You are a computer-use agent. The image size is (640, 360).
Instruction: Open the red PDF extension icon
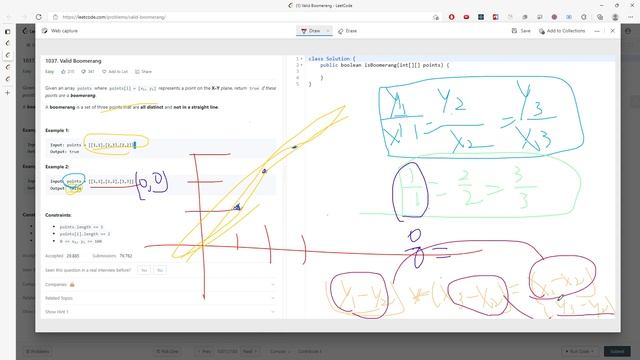point(495,17)
